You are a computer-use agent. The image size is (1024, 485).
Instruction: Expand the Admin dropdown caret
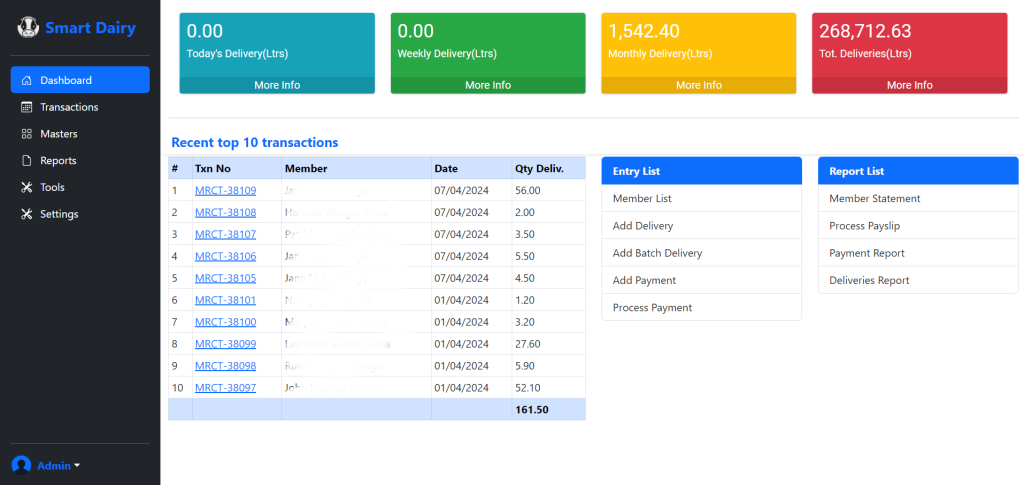[77, 466]
